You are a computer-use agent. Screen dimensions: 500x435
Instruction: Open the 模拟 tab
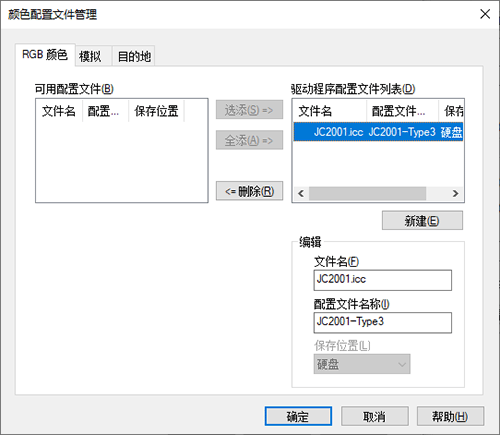coord(93,56)
